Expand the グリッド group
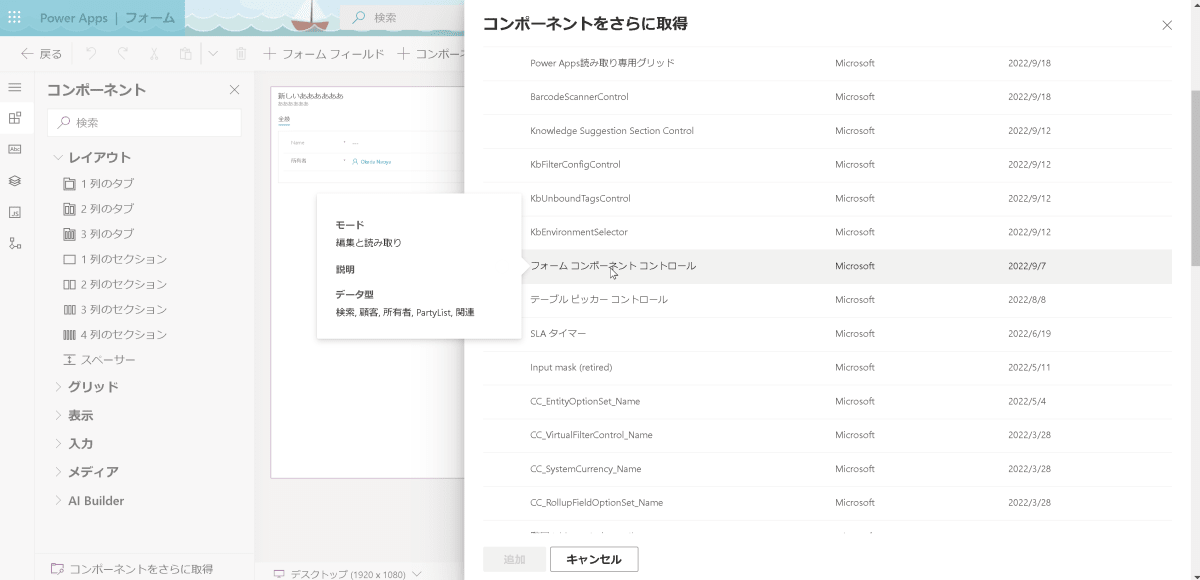The width and height of the screenshot is (1200, 580). click(86, 387)
